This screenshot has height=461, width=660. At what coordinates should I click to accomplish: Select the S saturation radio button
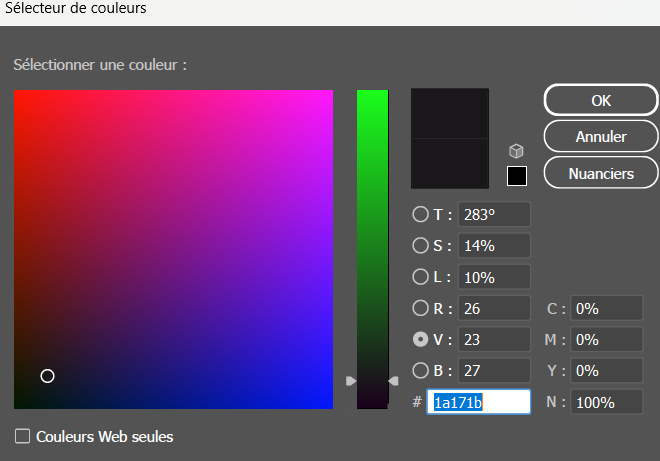[420, 245]
